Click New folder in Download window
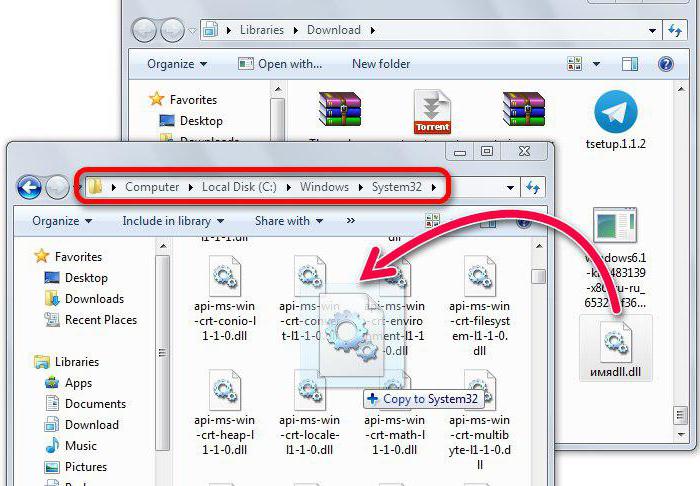Screen dimensions: 700x486 pyautogui.click(x=381, y=64)
